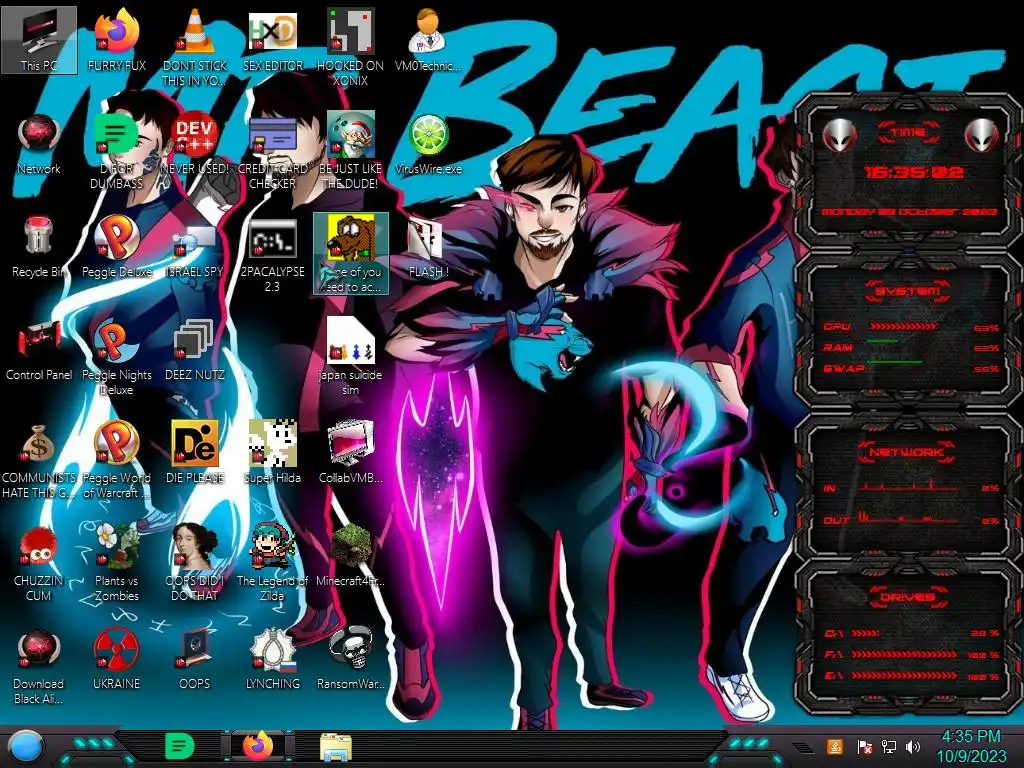Launch Plants vs Zombies

(117, 564)
